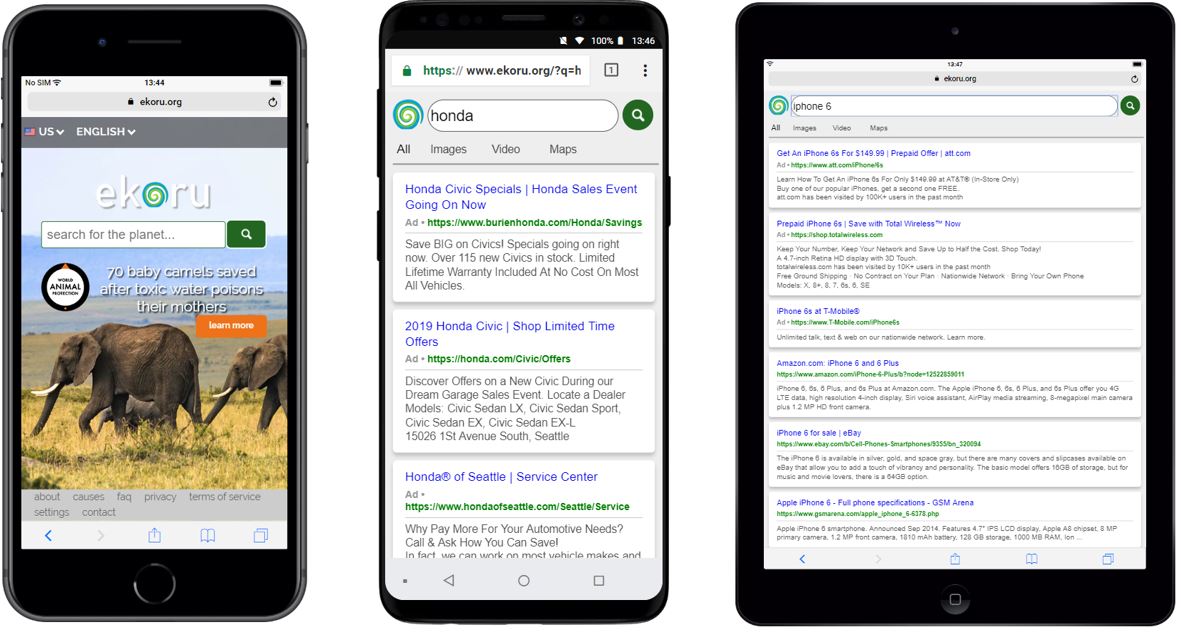Open 'Prepaid iPhone 6s | Save with Total Wireless' result
This screenshot has height=633, width=1181.
click(x=868, y=224)
